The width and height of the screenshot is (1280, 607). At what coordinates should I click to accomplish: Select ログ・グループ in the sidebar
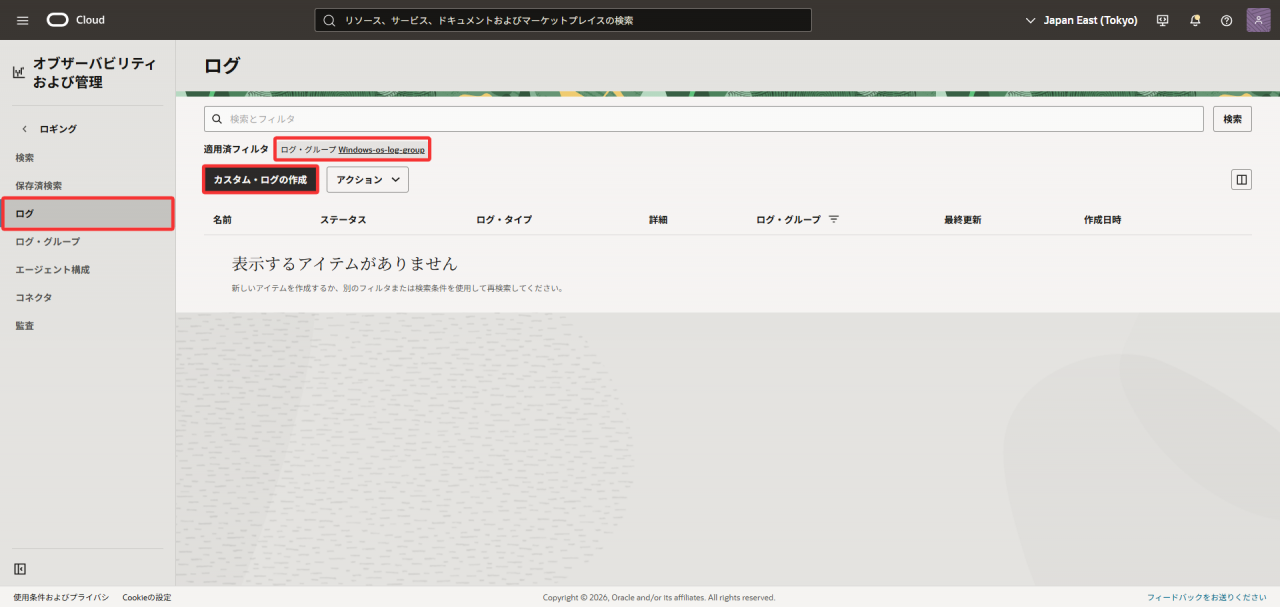(48, 242)
